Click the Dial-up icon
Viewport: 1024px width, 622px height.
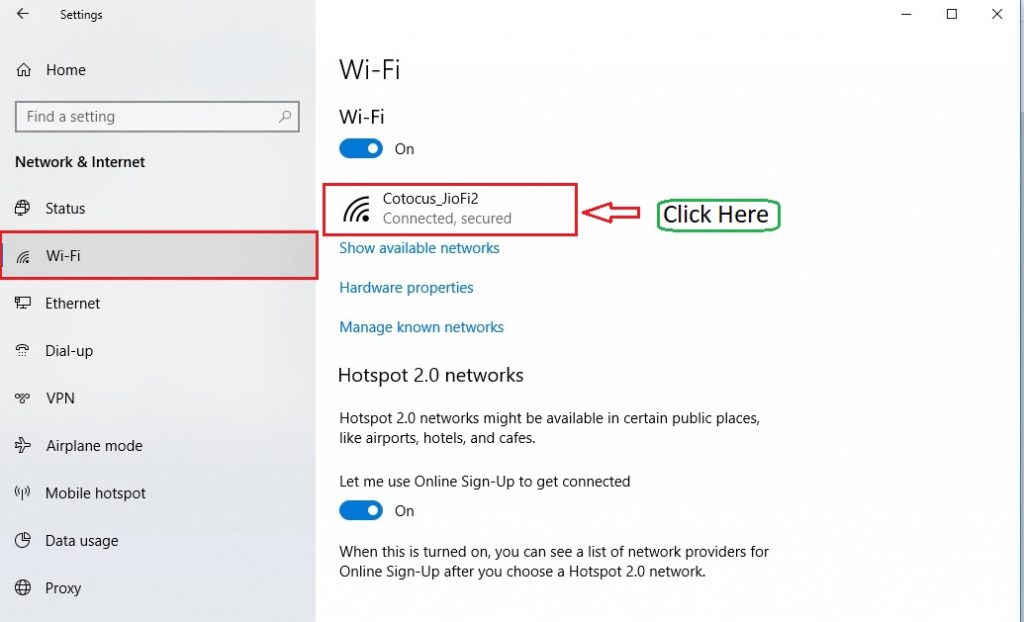point(23,351)
